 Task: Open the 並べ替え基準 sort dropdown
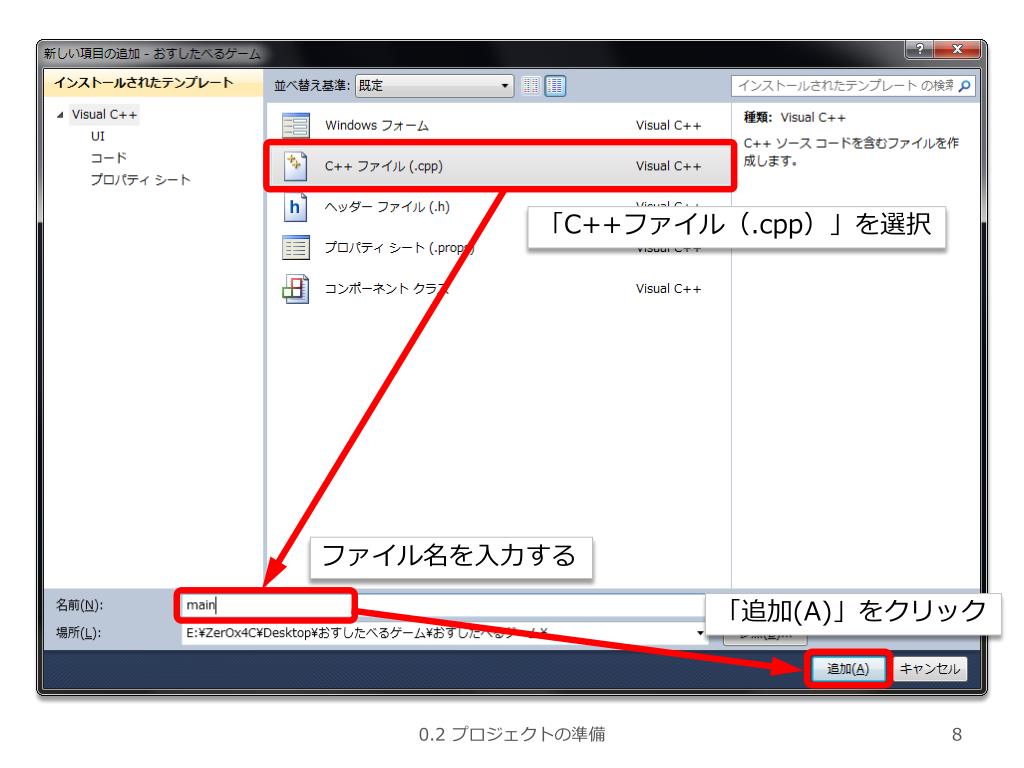434,86
